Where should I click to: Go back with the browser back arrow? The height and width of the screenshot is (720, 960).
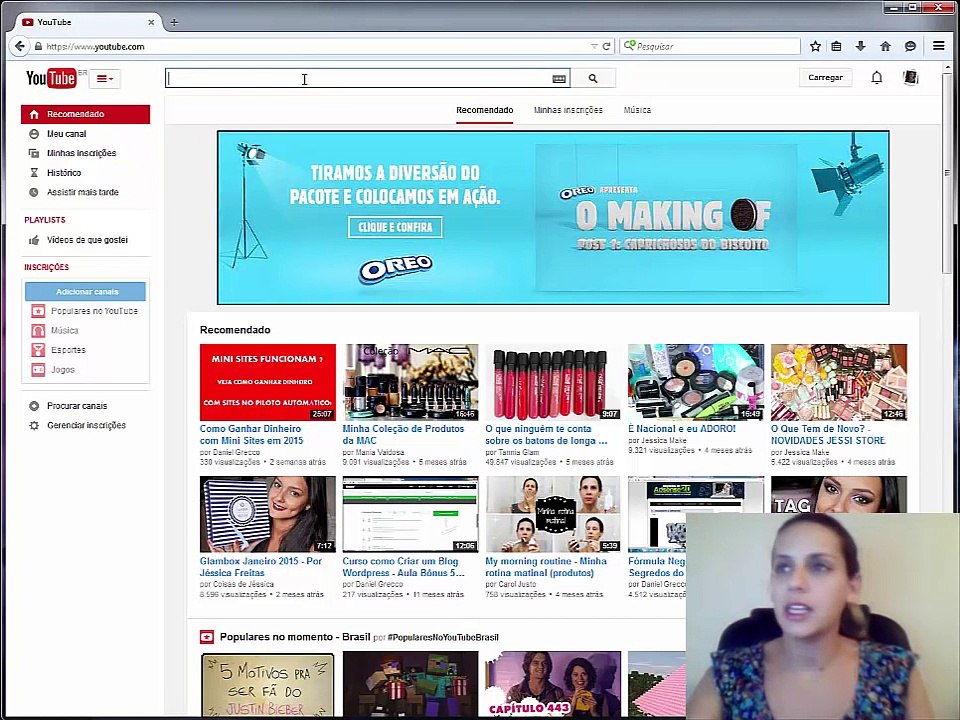(x=20, y=46)
